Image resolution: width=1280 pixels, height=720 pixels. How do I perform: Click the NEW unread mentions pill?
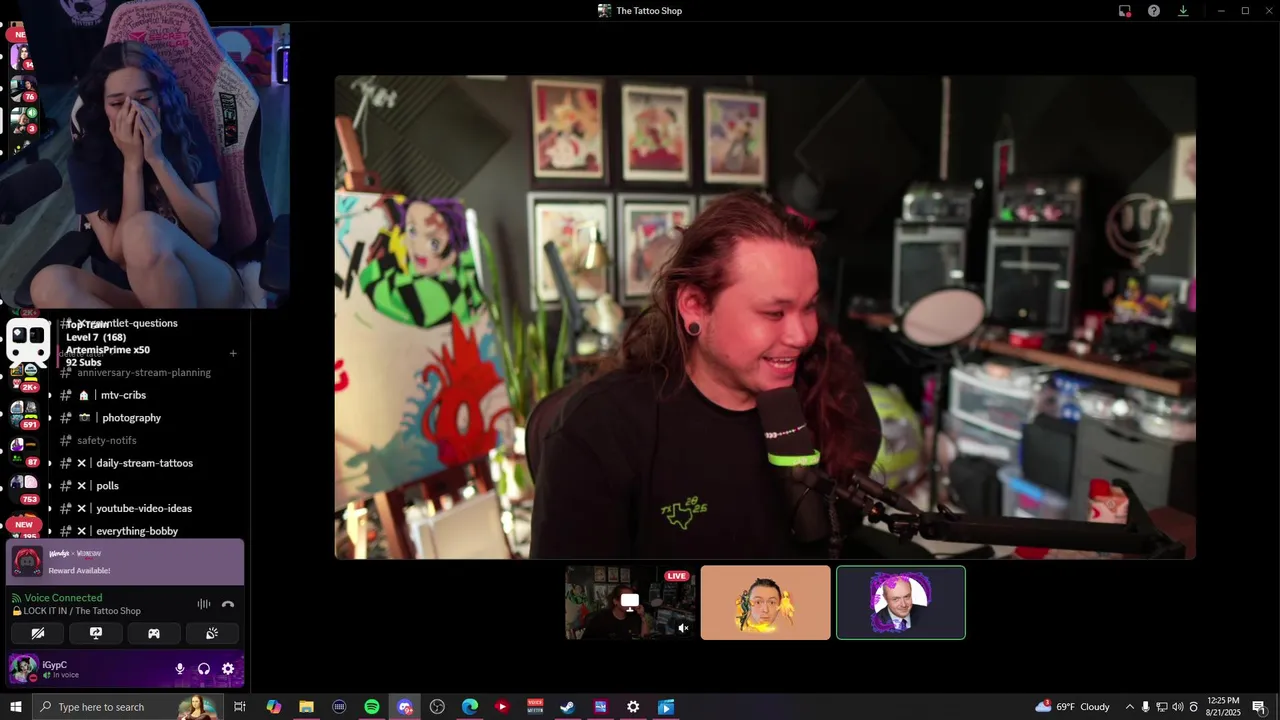[24, 524]
